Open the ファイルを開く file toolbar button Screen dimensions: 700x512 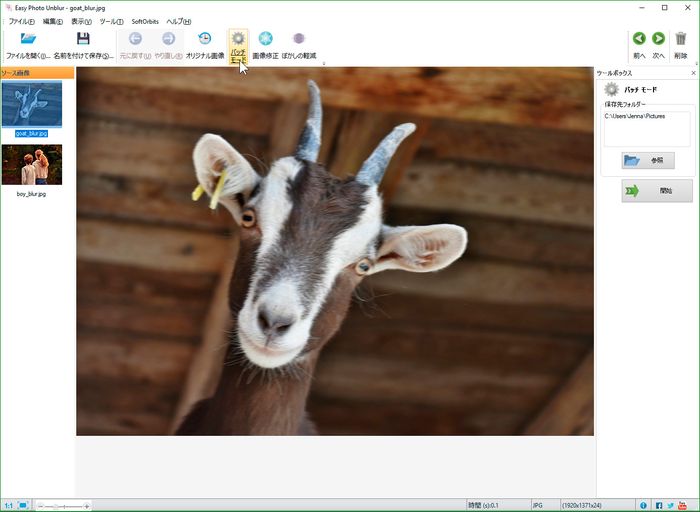[28, 46]
